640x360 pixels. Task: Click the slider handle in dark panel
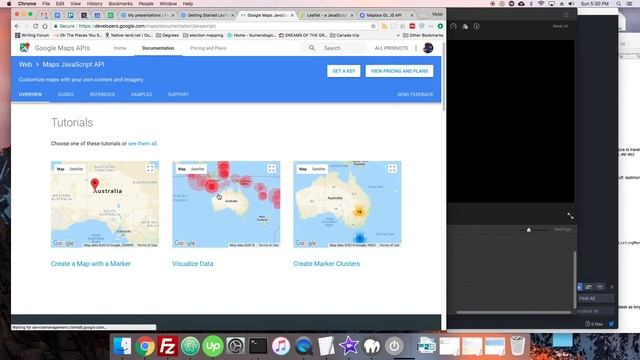(x=529, y=230)
